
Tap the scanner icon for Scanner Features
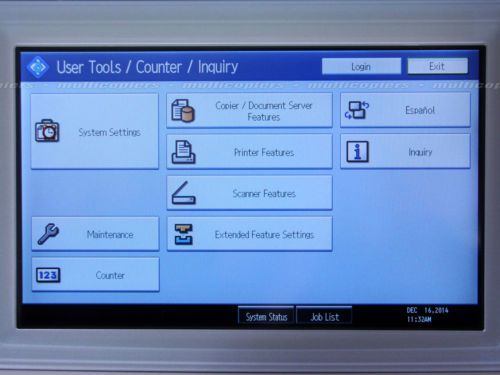tap(184, 193)
